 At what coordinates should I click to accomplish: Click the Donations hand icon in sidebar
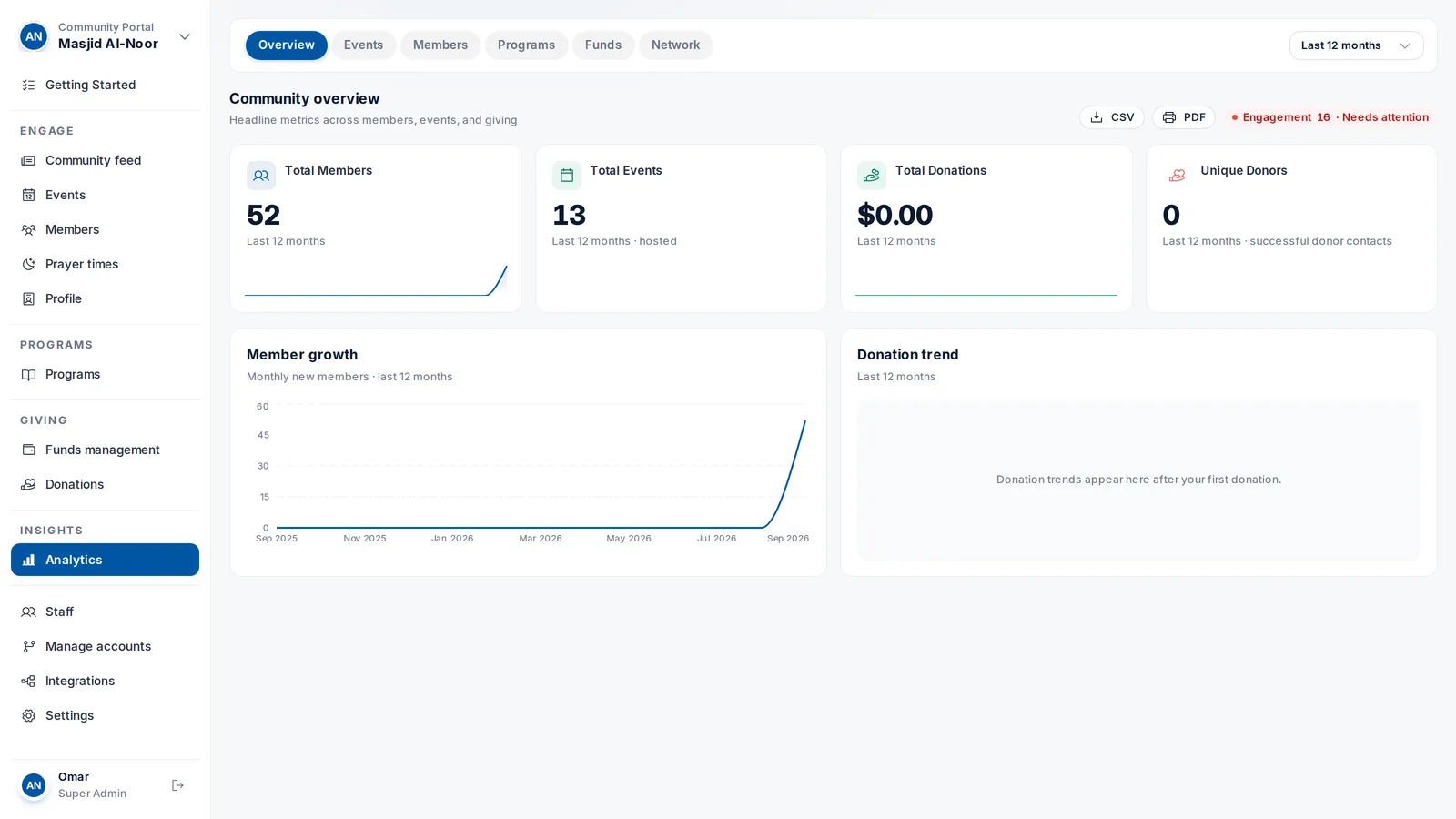(28, 484)
